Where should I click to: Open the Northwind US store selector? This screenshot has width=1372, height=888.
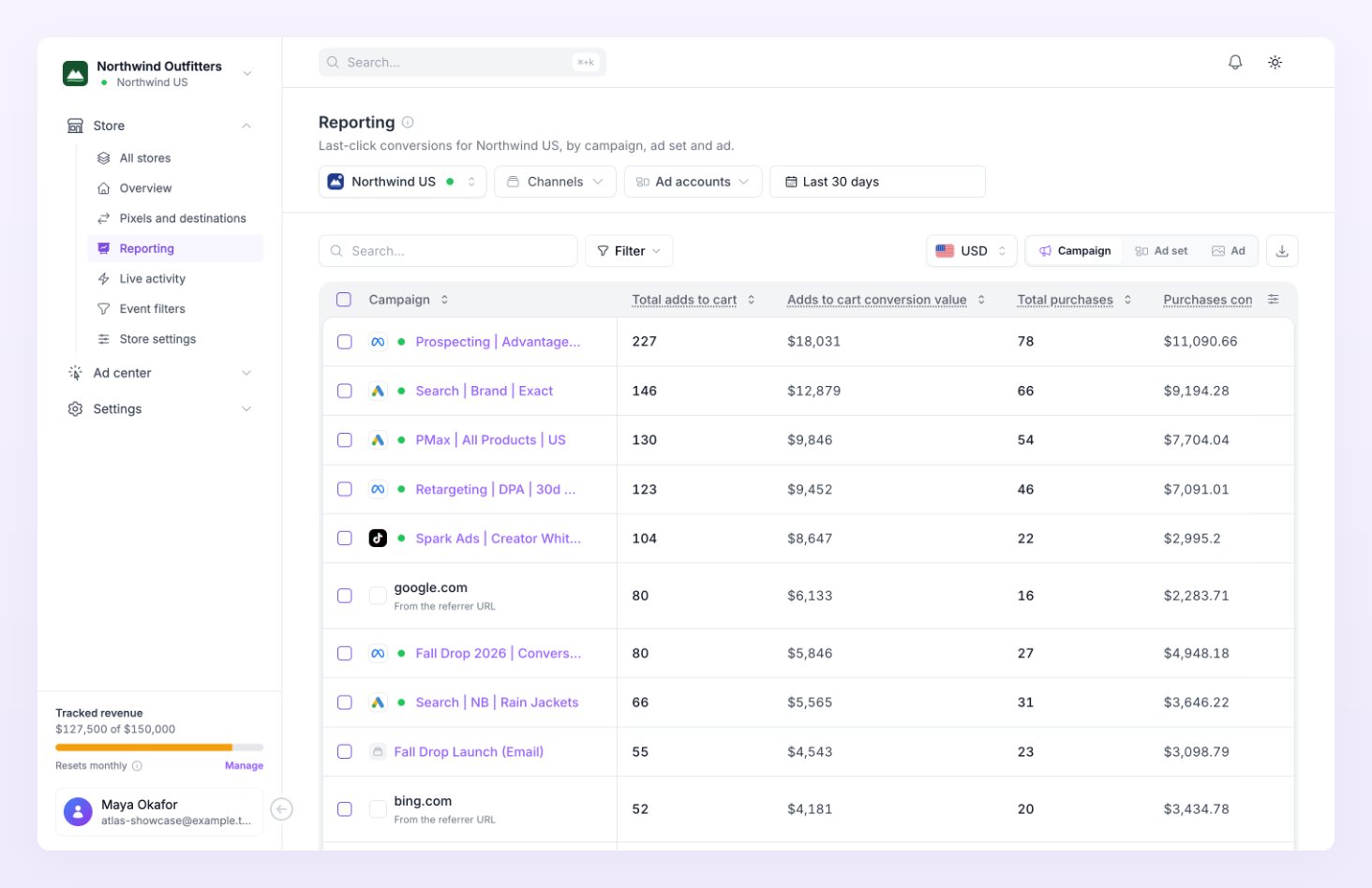403,182
